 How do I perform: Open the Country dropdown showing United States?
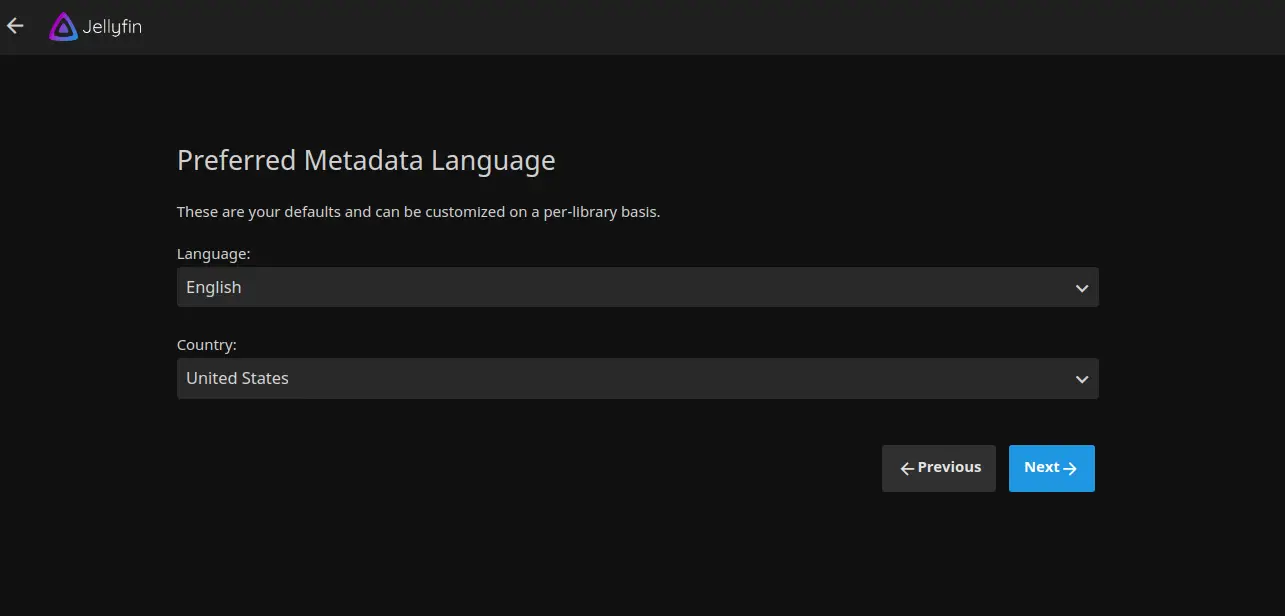pos(637,378)
